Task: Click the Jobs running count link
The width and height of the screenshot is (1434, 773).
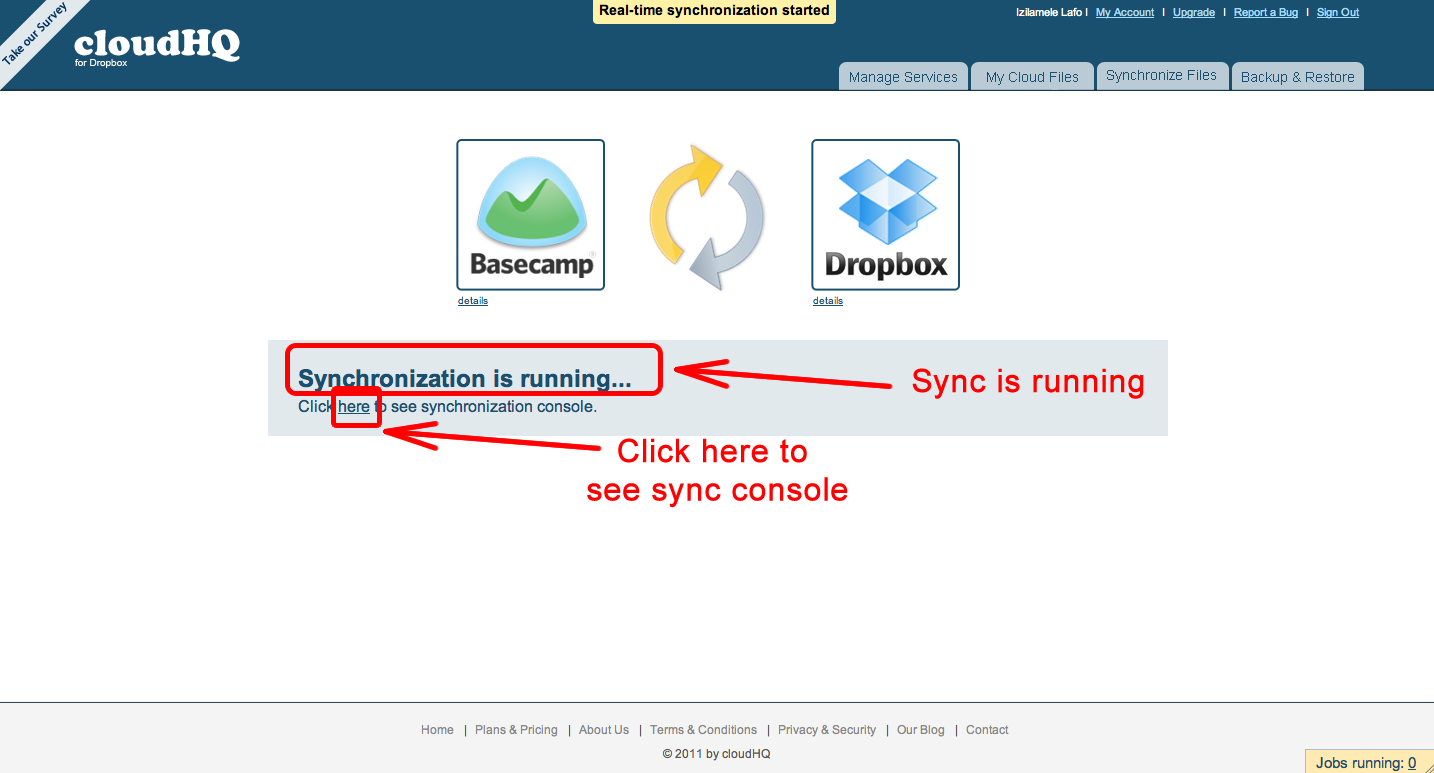Action: coord(1412,763)
